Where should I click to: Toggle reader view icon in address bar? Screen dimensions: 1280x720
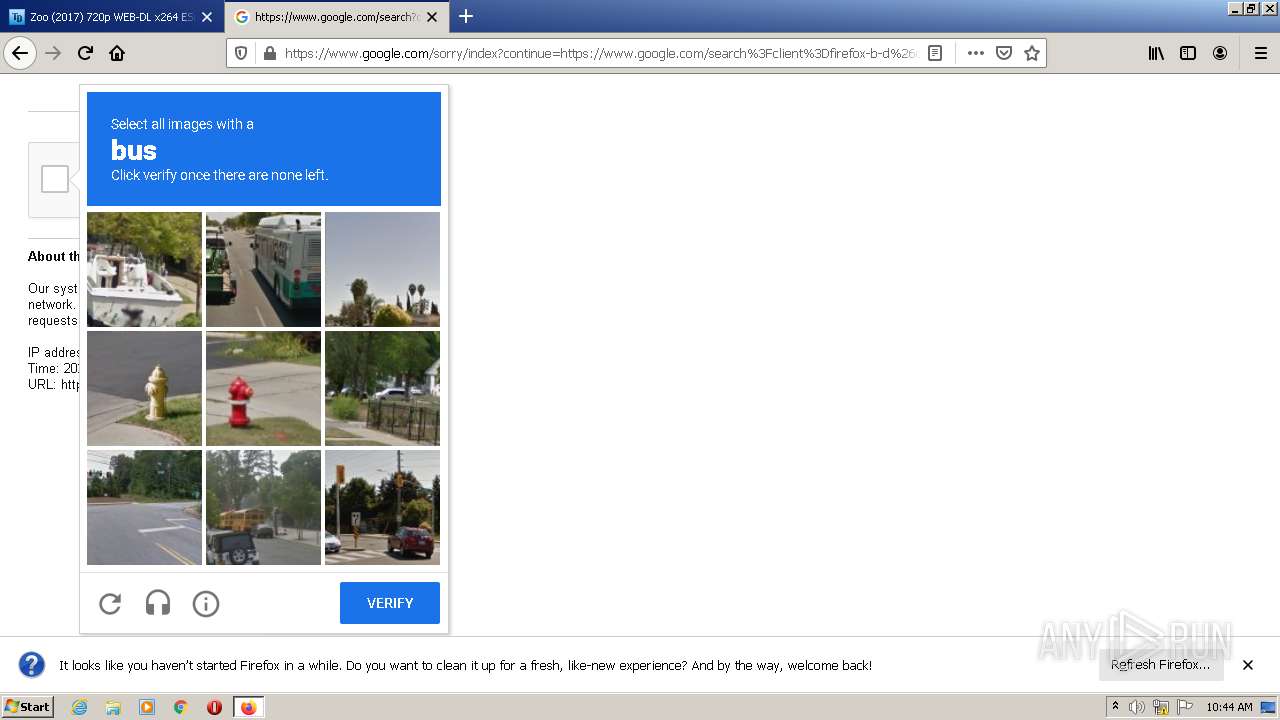pyautogui.click(x=935, y=53)
